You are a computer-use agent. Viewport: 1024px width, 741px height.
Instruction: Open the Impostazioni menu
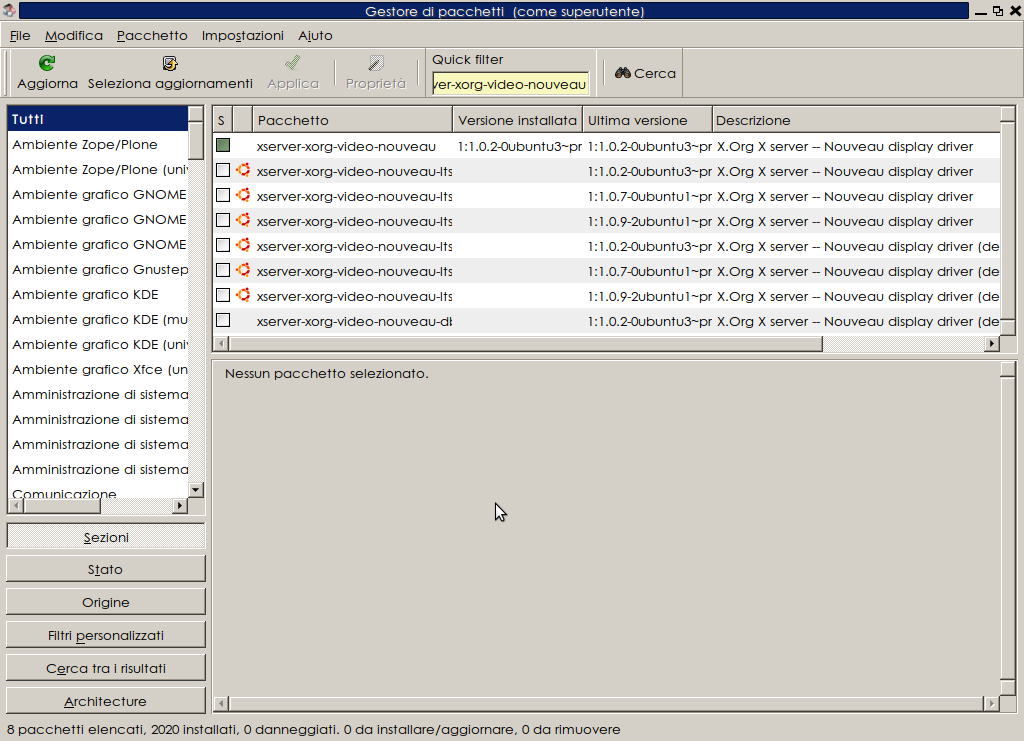[x=243, y=35]
